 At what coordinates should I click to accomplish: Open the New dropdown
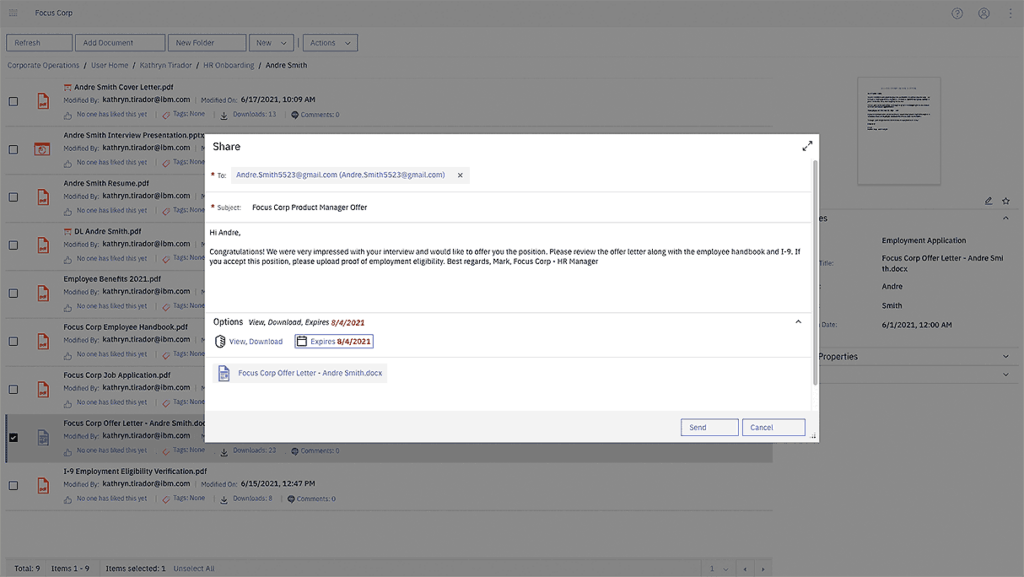click(x=271, y=43)
